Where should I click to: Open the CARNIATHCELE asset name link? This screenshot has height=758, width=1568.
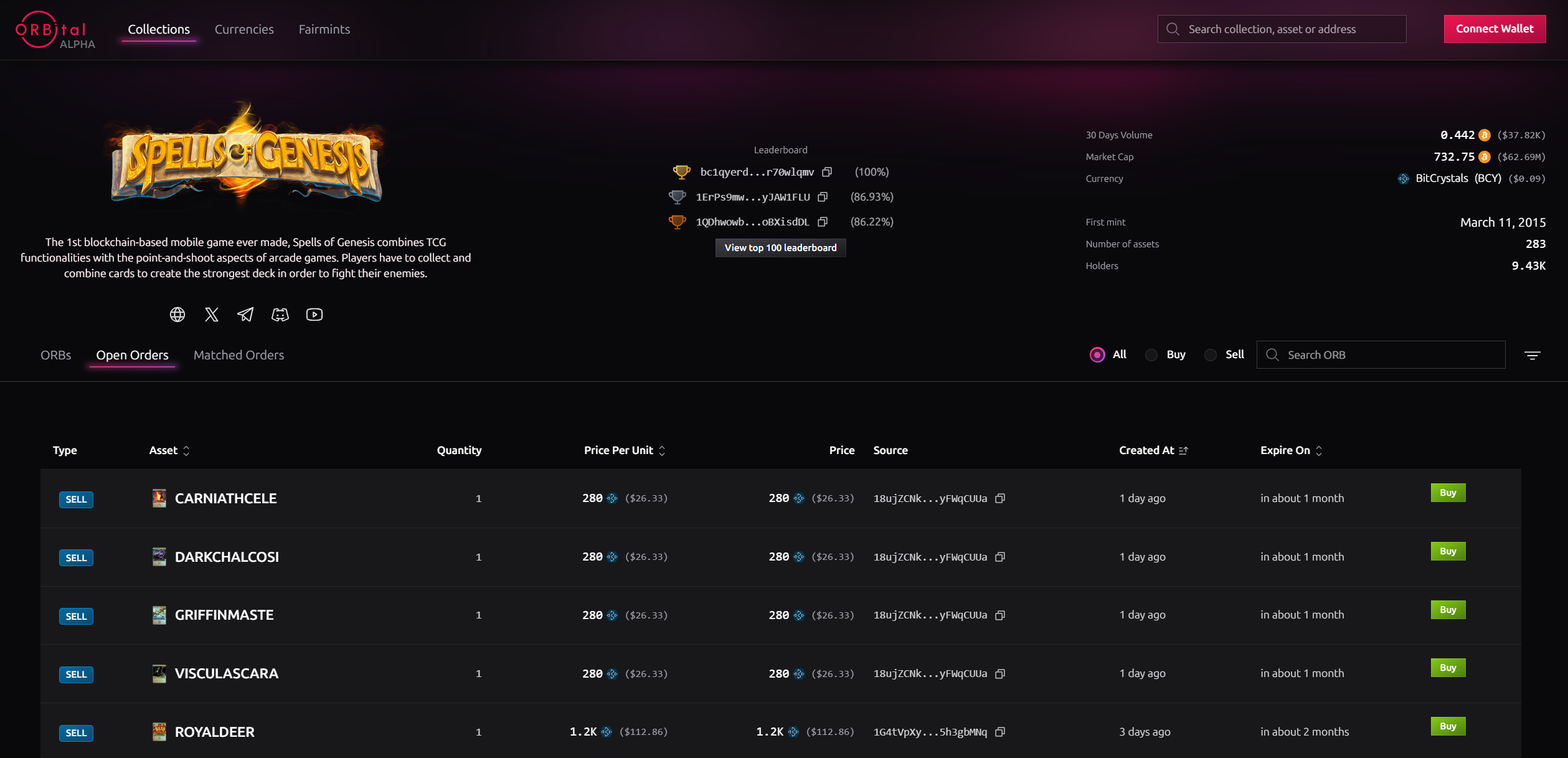click(226, 498)
